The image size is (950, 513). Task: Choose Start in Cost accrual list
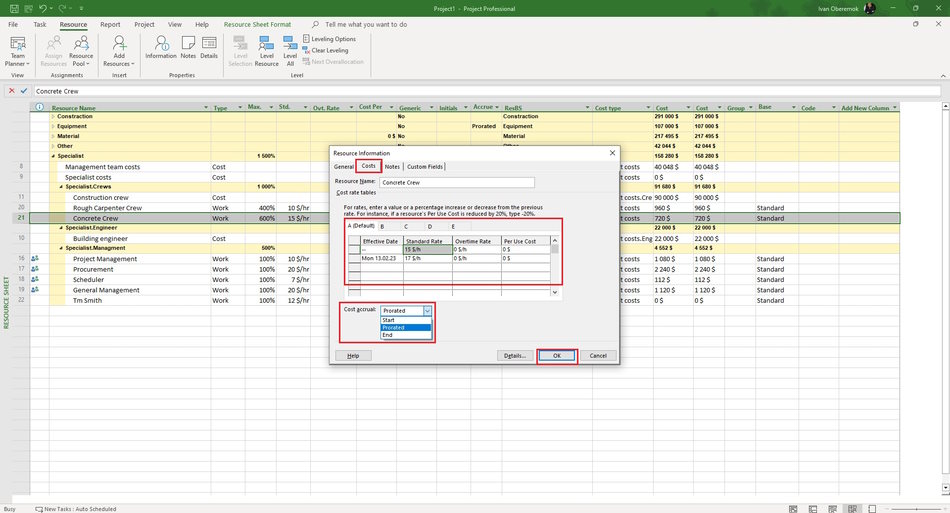[x=405, y=320]
